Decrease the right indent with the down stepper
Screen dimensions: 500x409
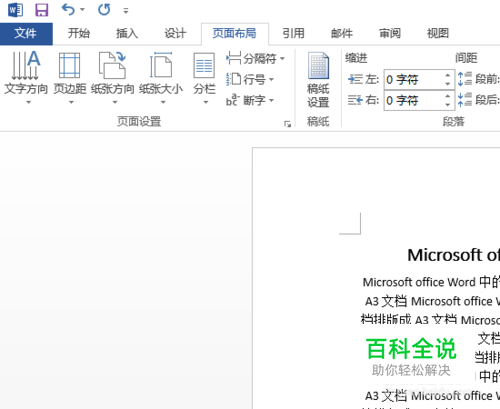(x=448, y=105)
